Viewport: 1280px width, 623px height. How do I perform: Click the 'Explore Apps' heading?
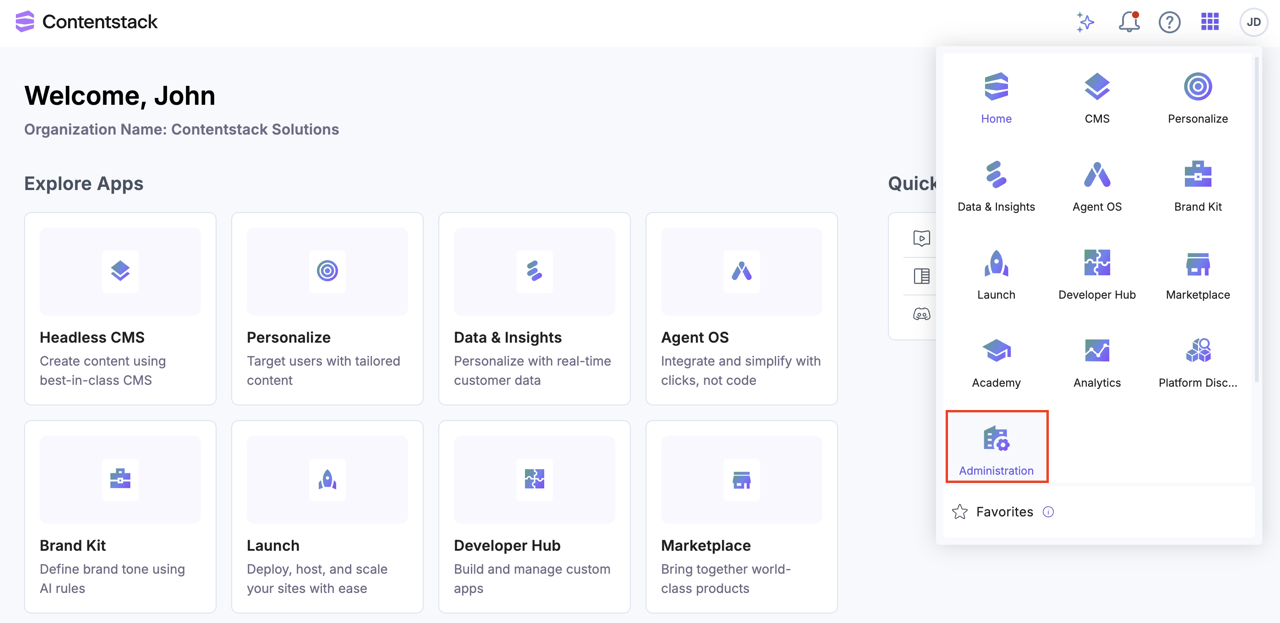[x=84, y=183]
